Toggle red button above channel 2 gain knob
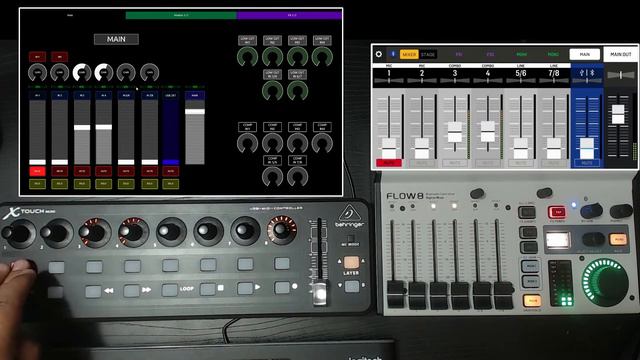Screen dimensions: 640x360 (x=60, y=57)
